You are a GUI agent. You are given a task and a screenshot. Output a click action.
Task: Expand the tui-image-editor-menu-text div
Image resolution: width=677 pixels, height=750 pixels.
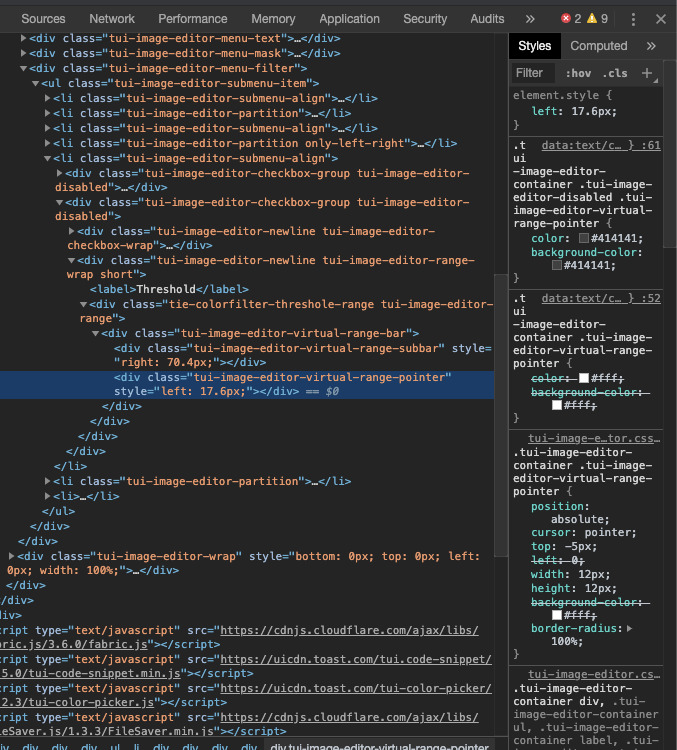(23, 38)
